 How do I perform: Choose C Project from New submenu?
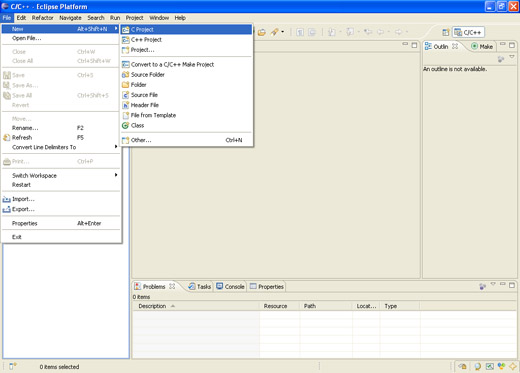pyautogui.click(x=186, y=29)
